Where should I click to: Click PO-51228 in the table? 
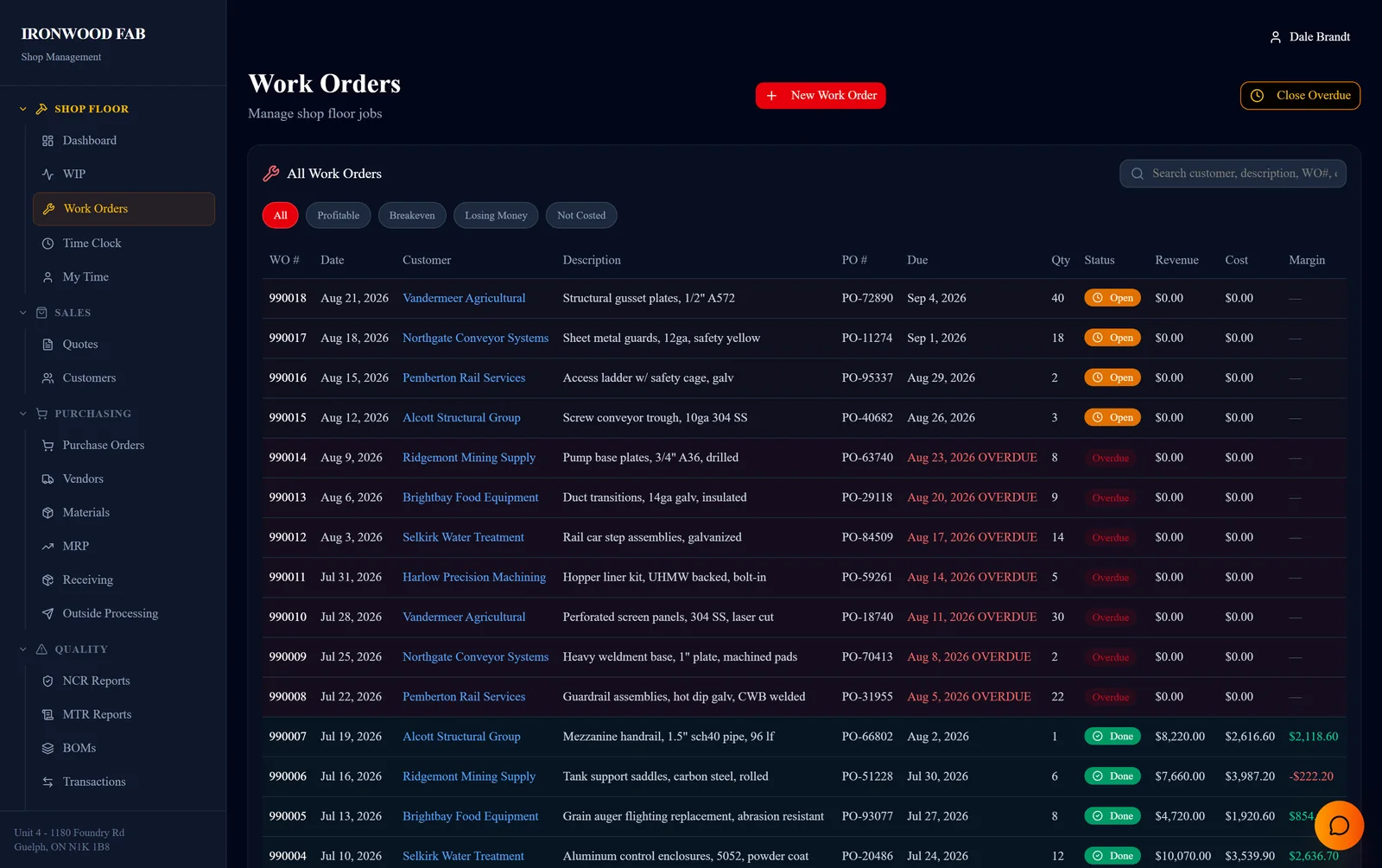[867, 777]
